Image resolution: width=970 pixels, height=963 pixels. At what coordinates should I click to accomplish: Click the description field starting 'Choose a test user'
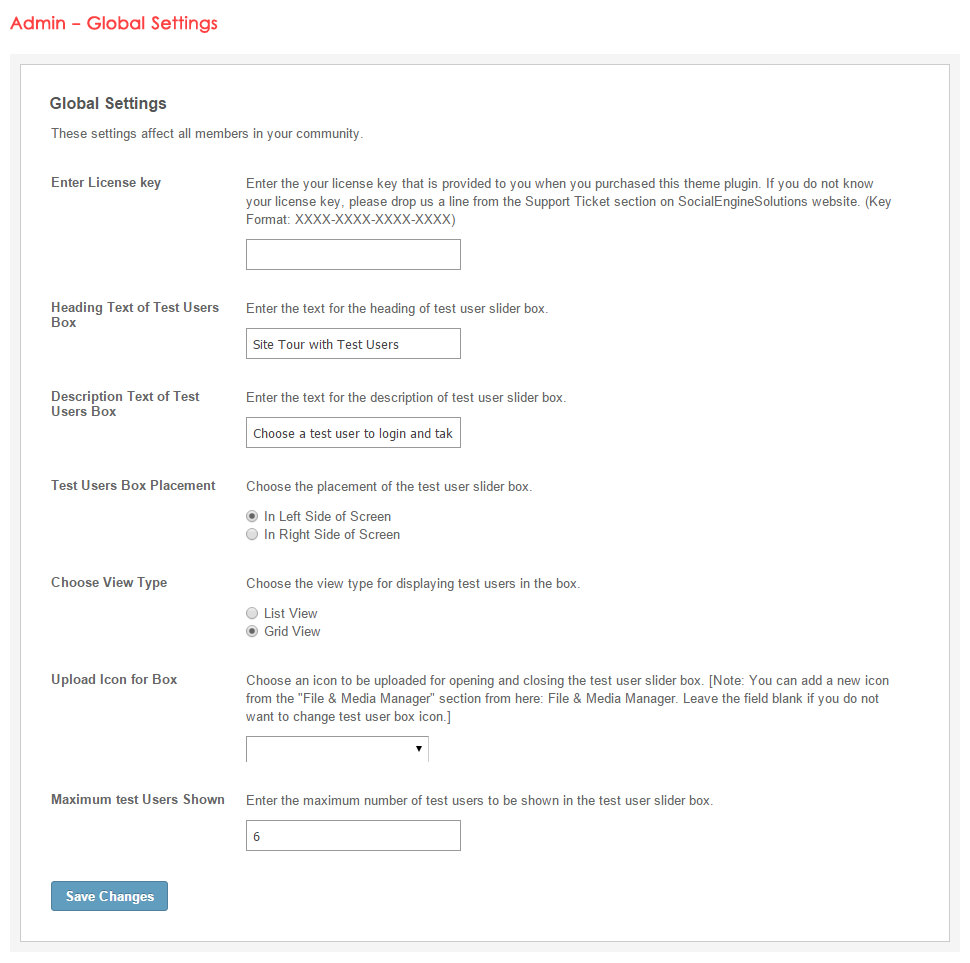353,433
